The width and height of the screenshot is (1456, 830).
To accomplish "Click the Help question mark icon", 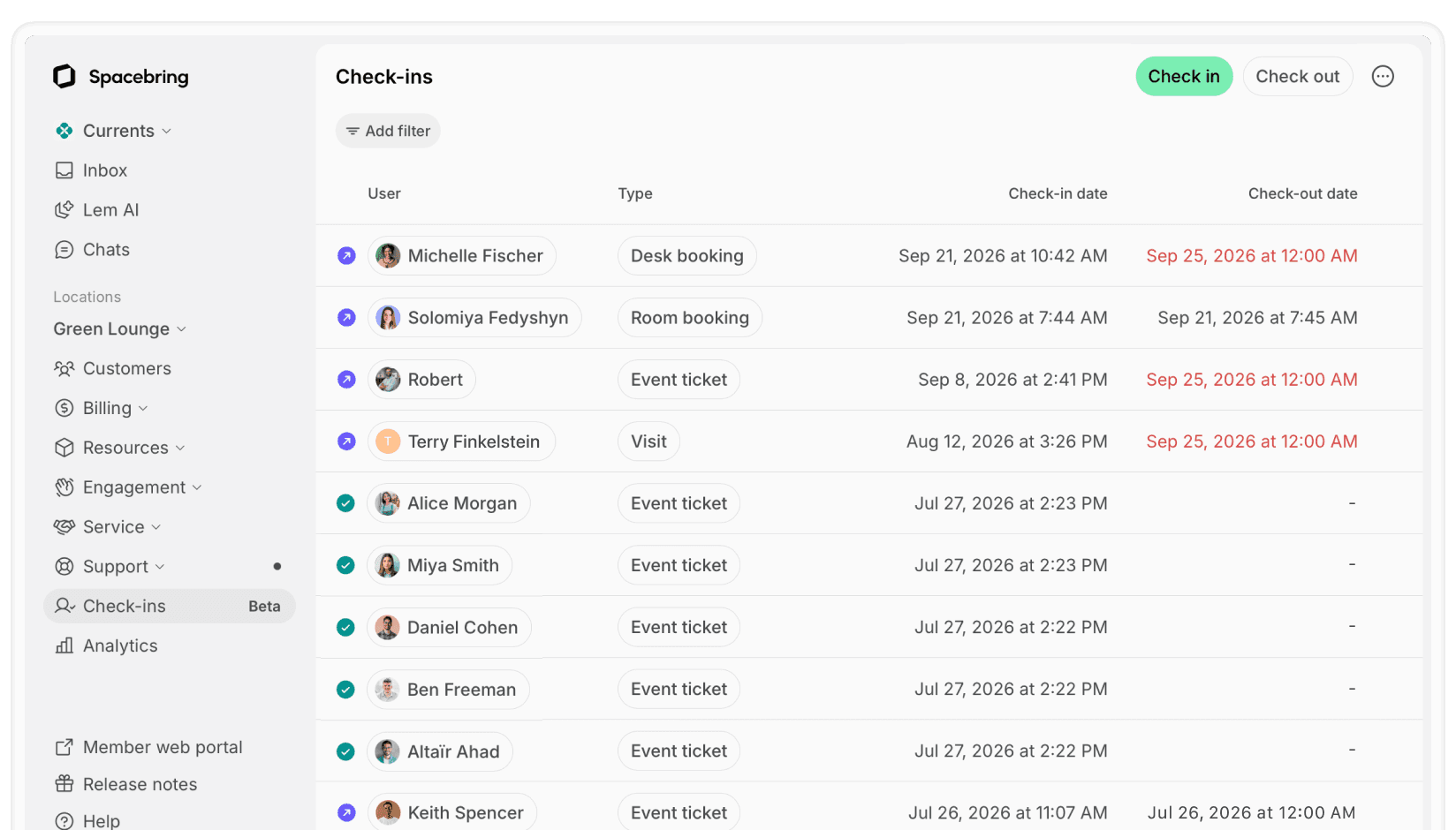I will 64,821.
